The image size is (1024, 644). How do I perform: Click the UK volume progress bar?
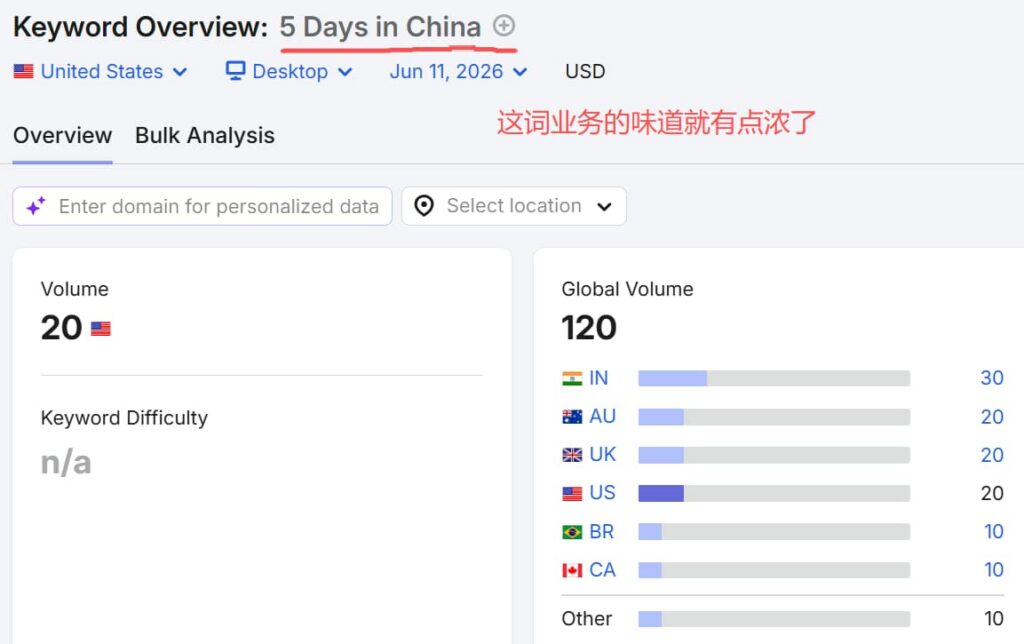[x=774, y=455]
